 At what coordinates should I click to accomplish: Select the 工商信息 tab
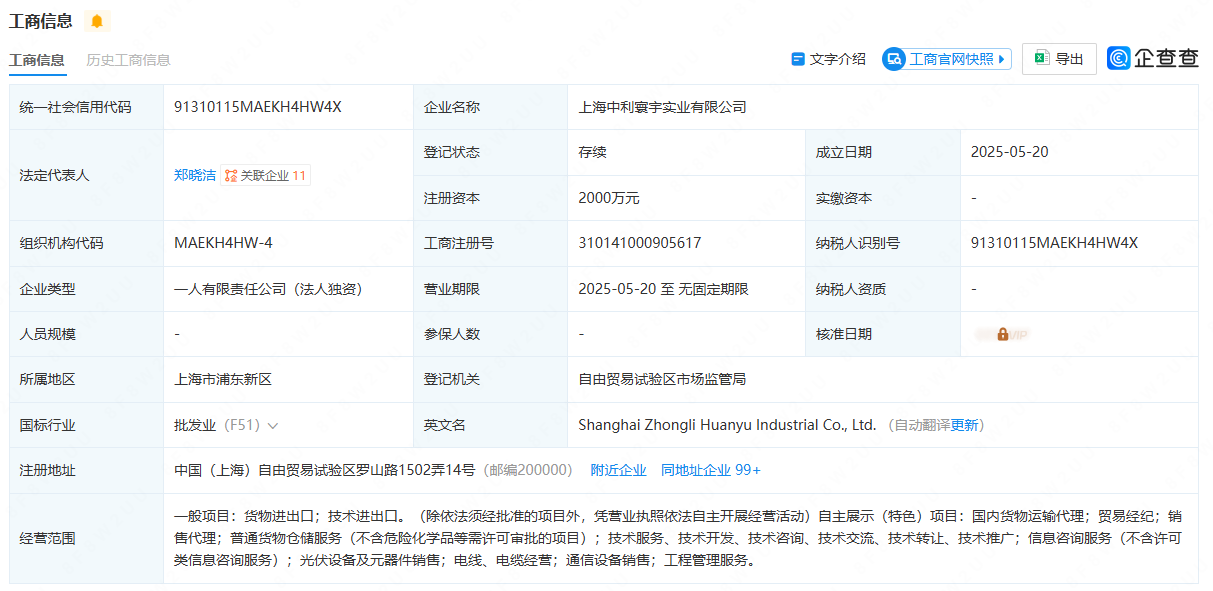(37, 60)
